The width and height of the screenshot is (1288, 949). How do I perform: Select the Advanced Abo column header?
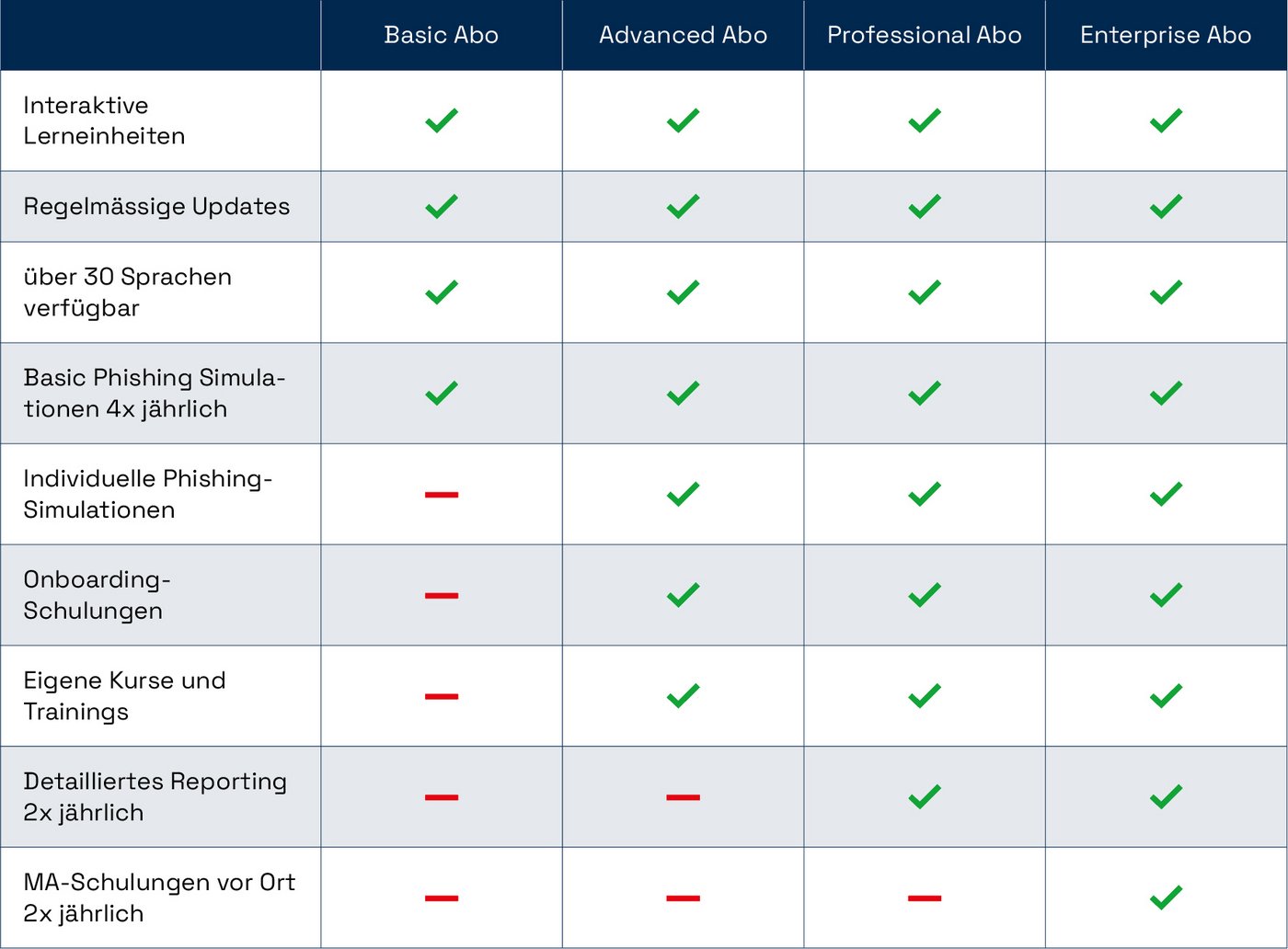(x=683, y=35)
